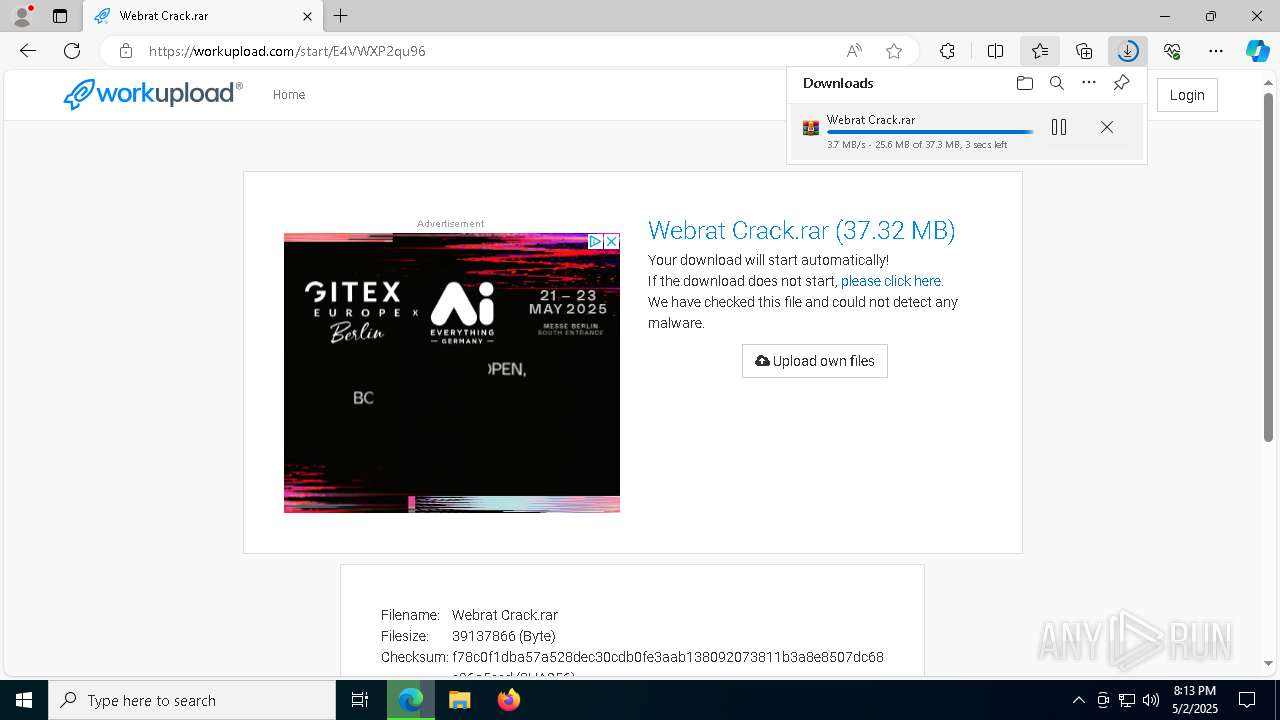The width and height of the screenshot is (1280, 720).
Task: Open Task View on the taskbar
Action: click(360, 700)
